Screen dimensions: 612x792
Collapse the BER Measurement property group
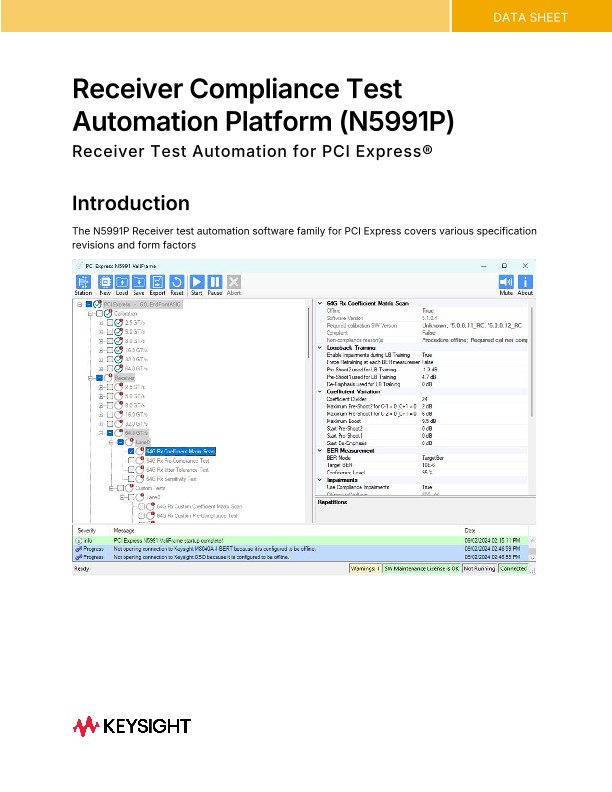320,451
